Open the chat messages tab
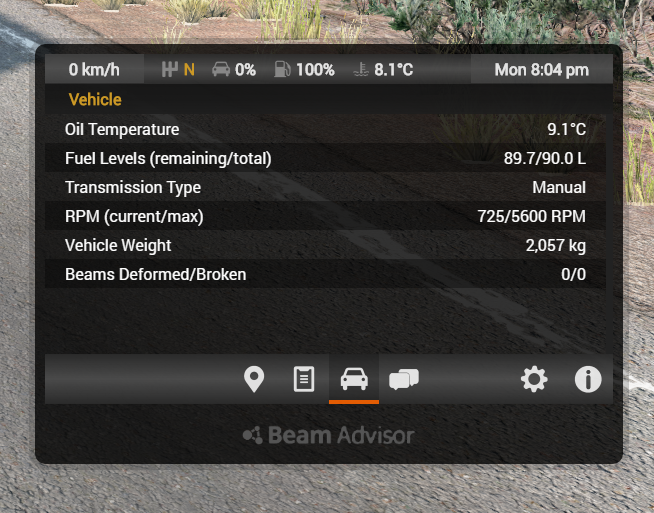Viewport: 654px width, 513px height. (404, 379)
